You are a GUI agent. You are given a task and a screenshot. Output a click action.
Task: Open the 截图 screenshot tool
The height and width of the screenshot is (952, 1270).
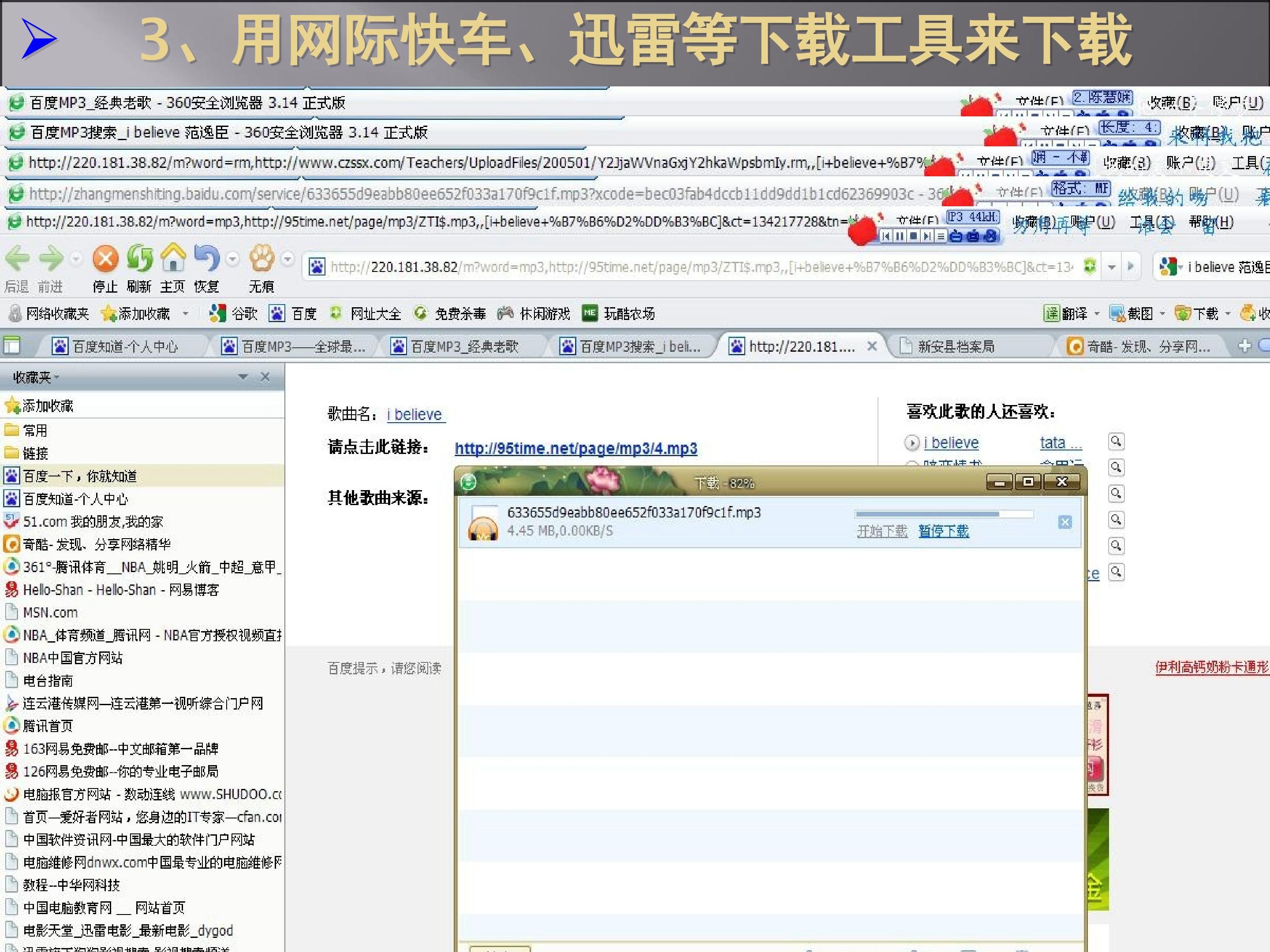pyautogui.click(x=1131, y=313)
